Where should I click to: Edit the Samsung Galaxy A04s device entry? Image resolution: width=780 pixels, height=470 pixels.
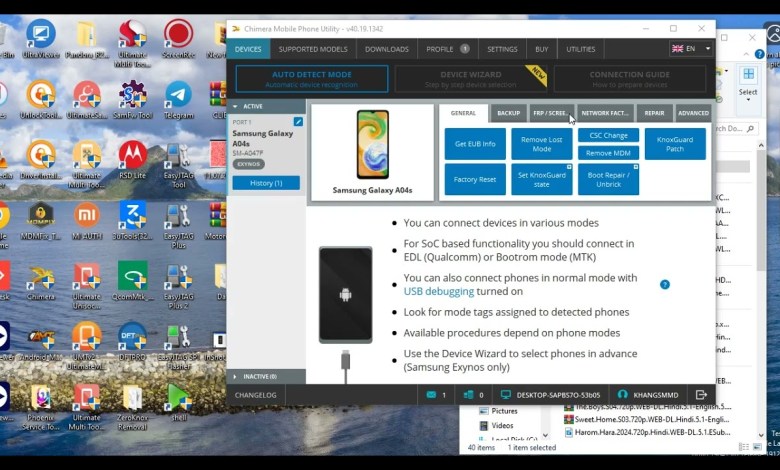click(298, 122)
